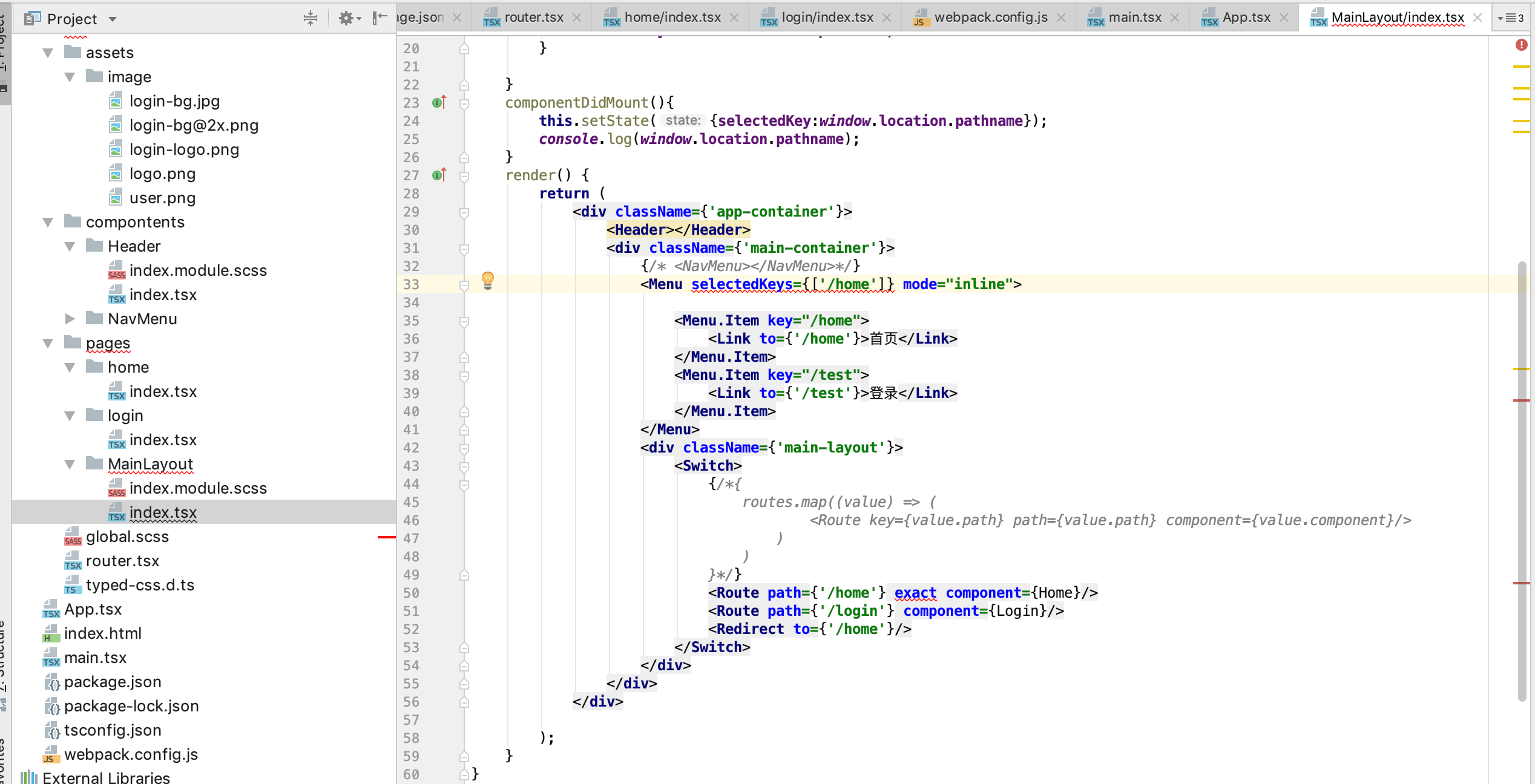
Task: Click the scroll-from-source icon in Project toolbar
Action: 310,18
